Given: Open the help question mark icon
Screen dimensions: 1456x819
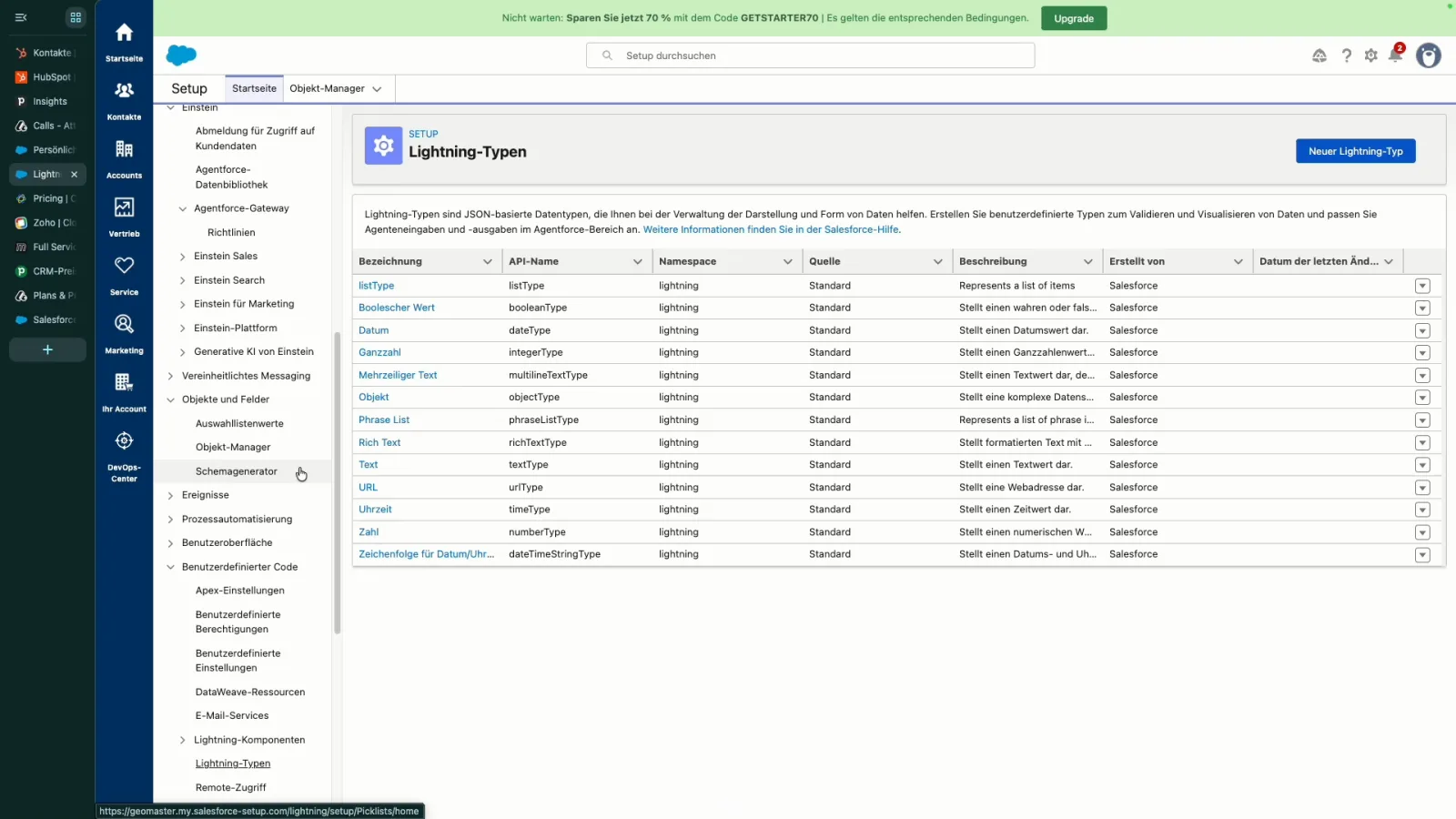Looking at the screenshot, I should 1346,56.
